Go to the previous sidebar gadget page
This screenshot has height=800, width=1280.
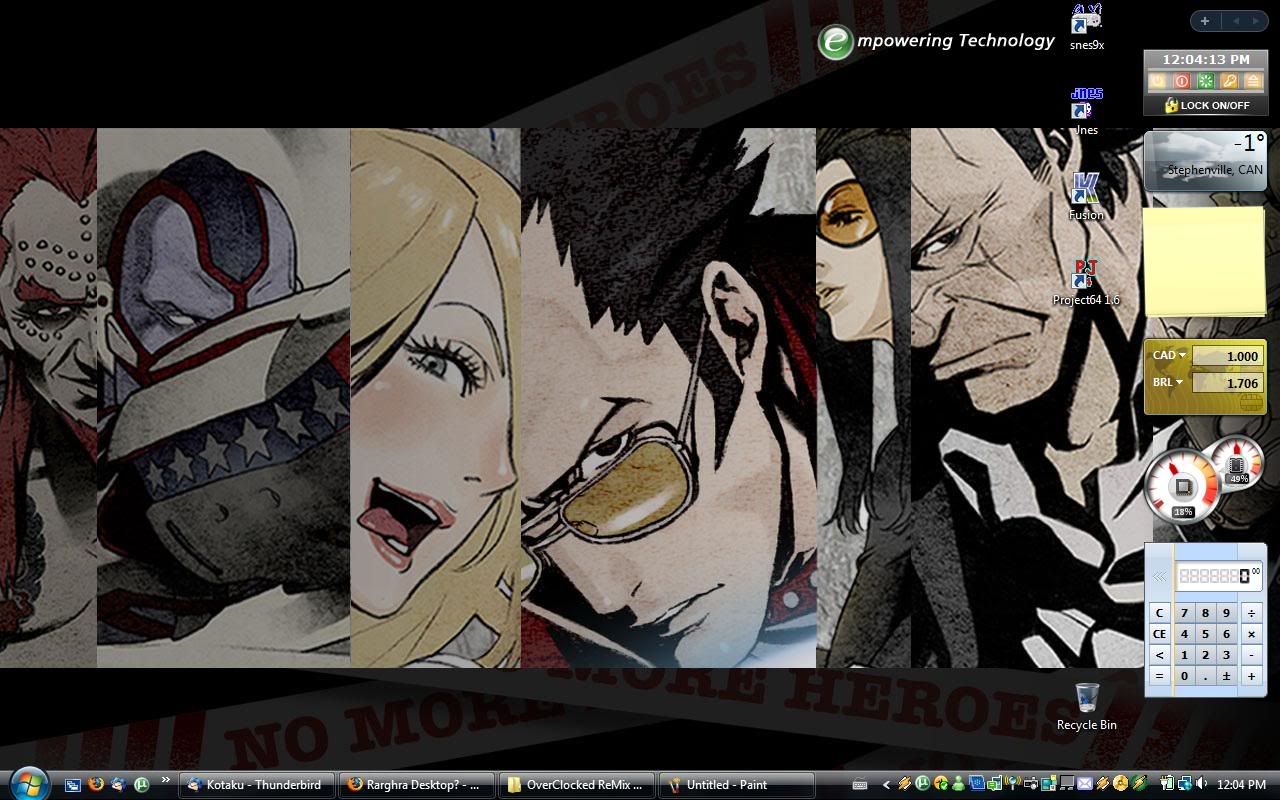(x=1235, y=21)
